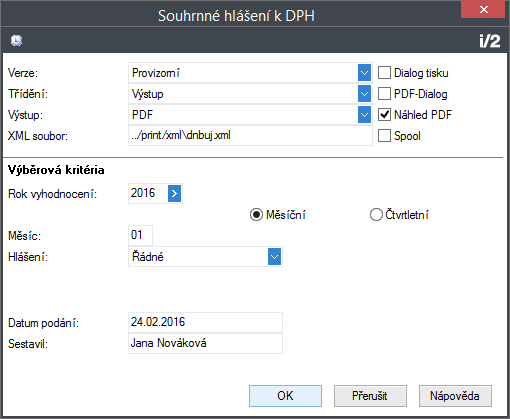
Task: Expand the Třídění dropdown
Action: [x=364, y=94]
